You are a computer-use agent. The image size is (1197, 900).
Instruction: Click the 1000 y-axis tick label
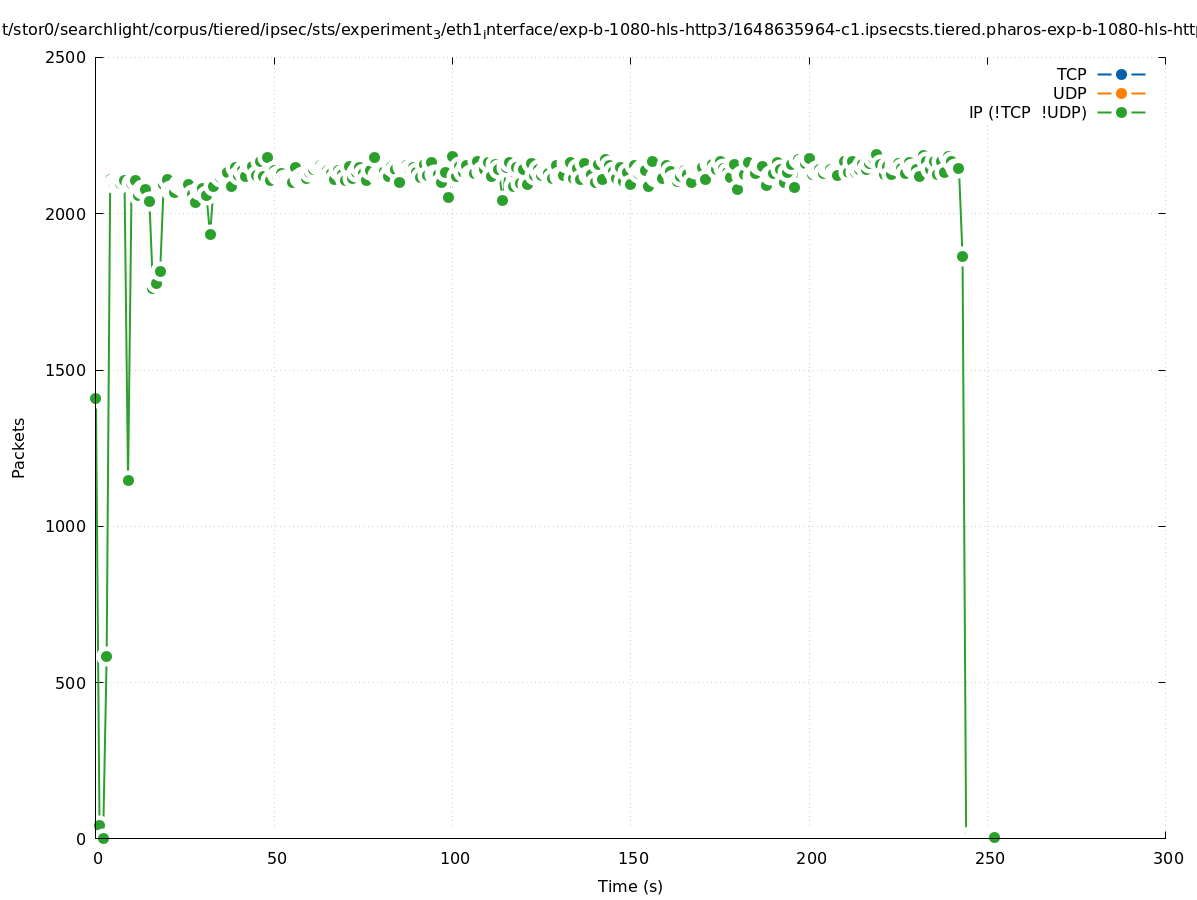(66, 526)
